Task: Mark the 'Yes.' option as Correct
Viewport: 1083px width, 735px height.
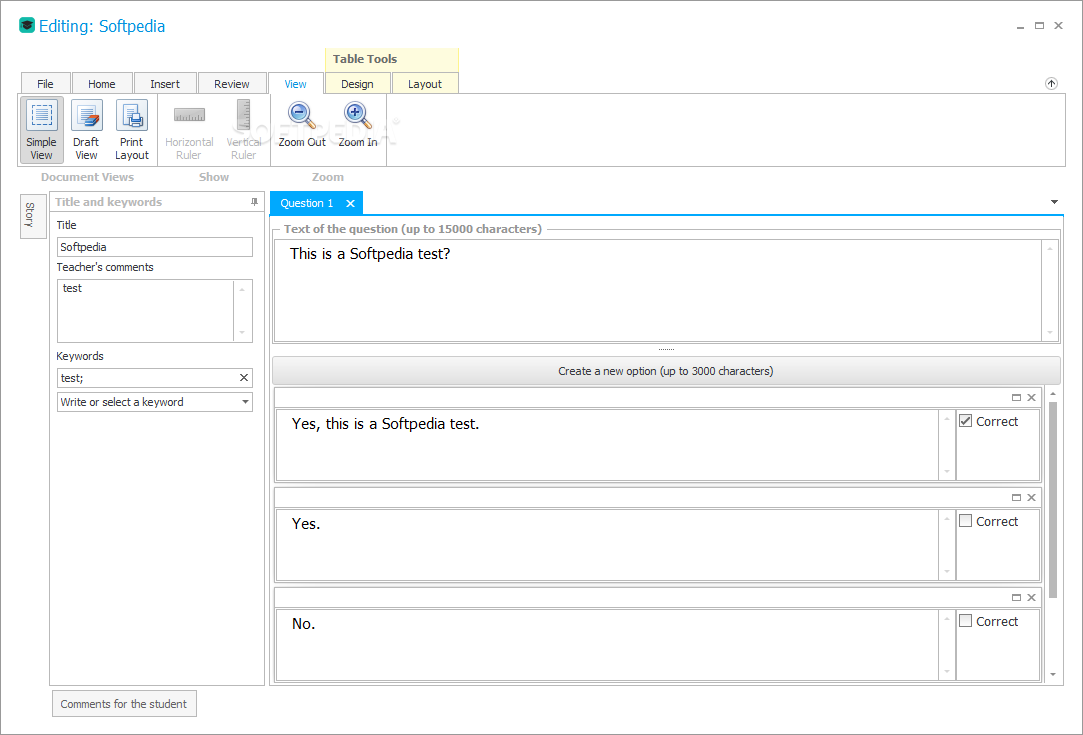Action: 966,521
